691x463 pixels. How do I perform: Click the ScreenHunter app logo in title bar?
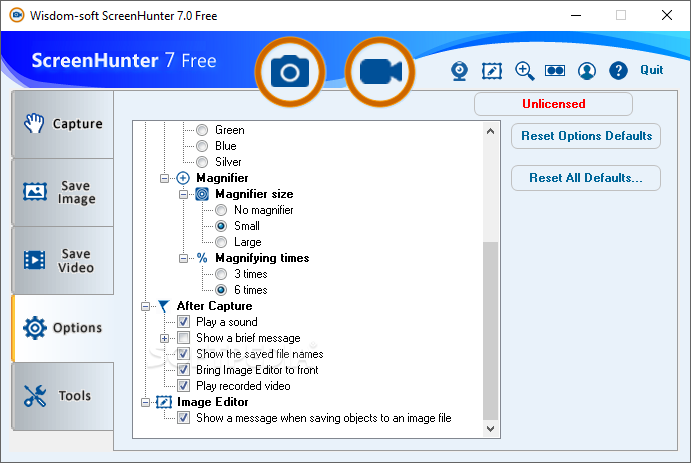coord(17,15)
